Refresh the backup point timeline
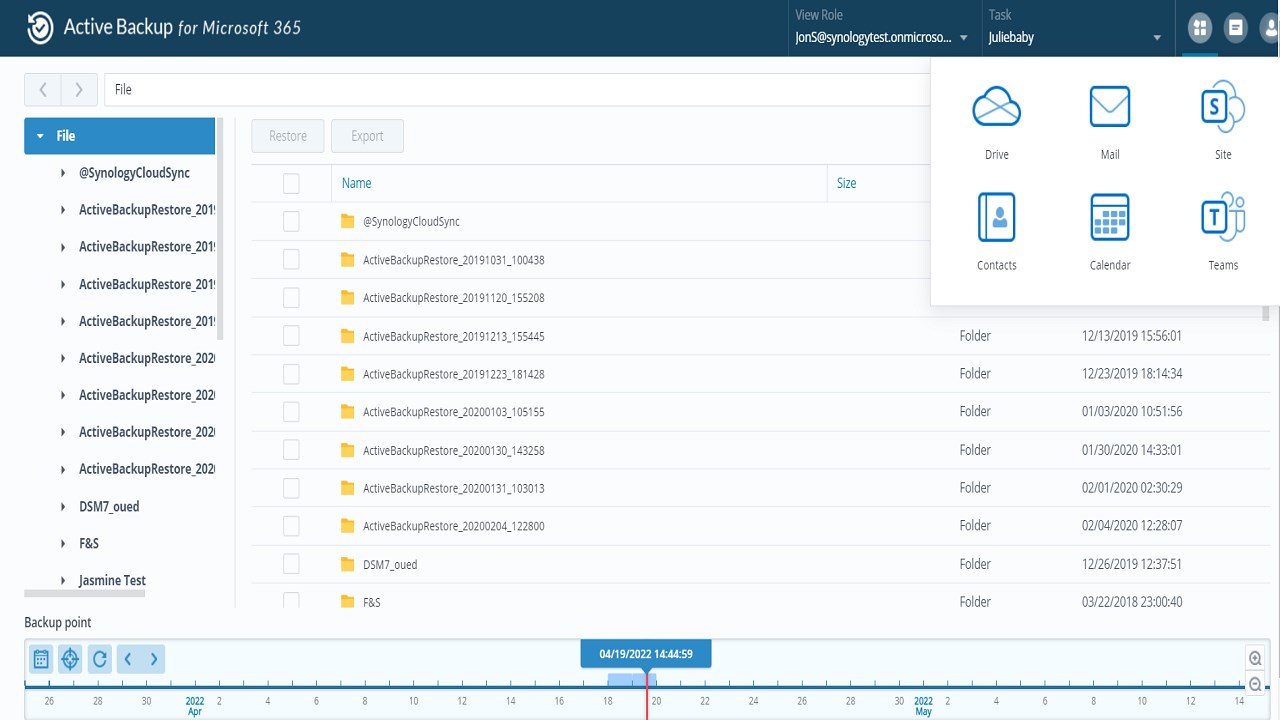Screen dimensions: 1280x720 (x=99, y=659)
